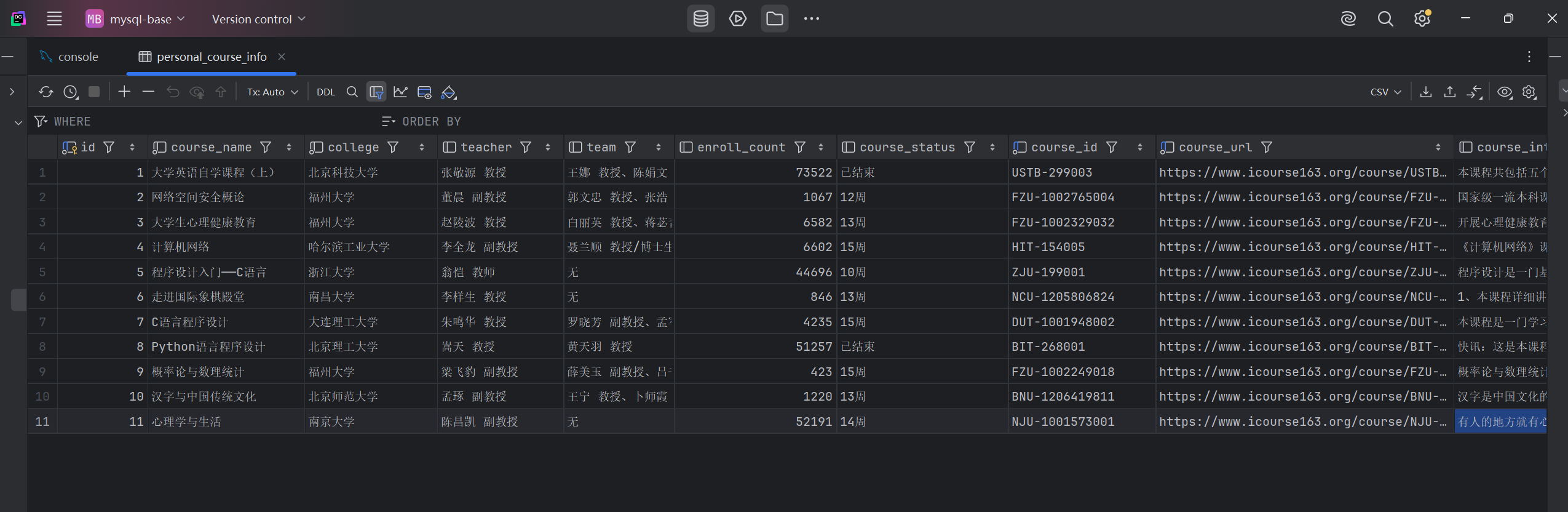The image size is (1568, 512).
Task: Choose CSV export format dropdown
Action: pyautogui.click(x=1385, y=92)
